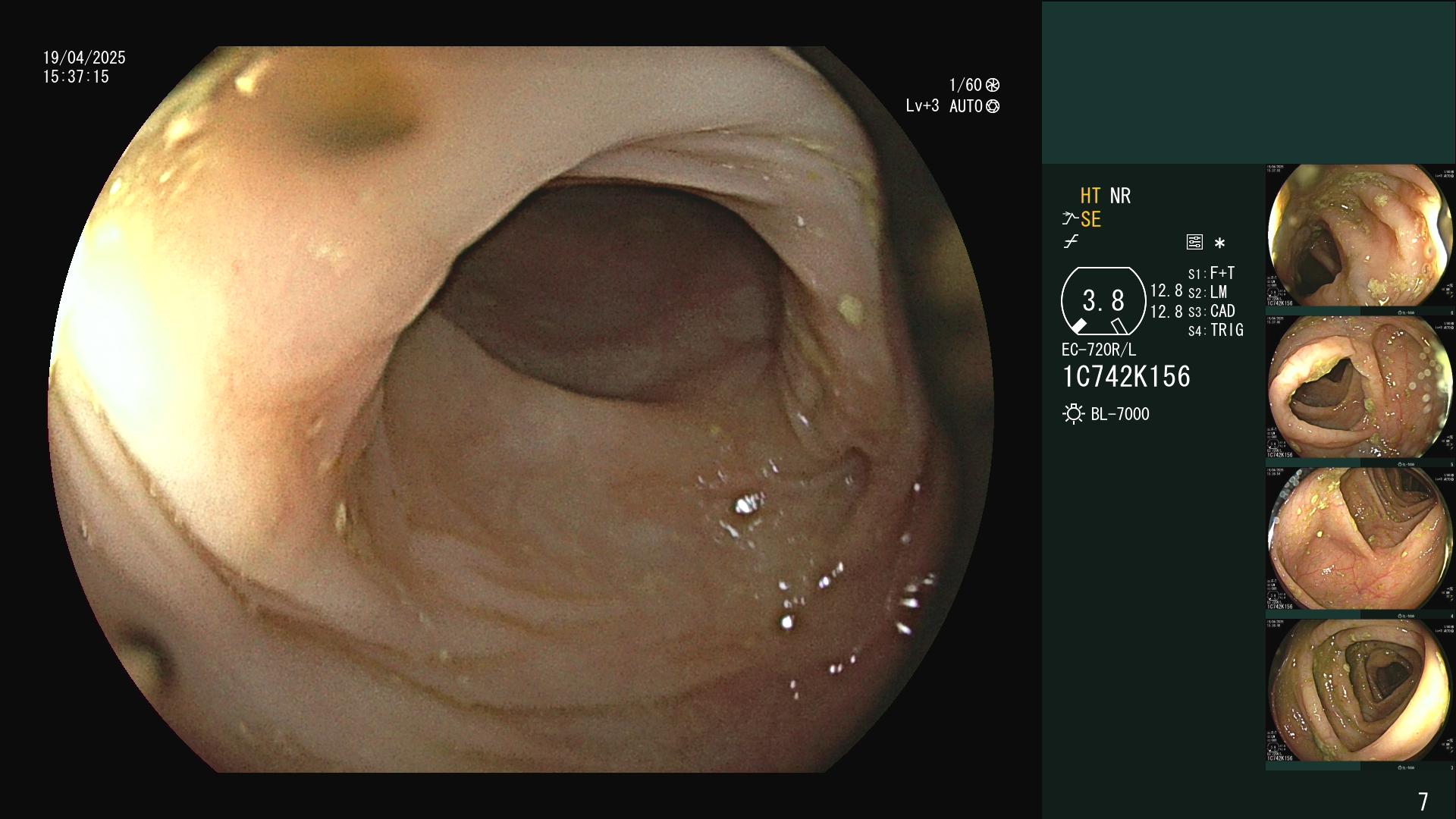Viewport: 1456px width, 819px height.
Task: Click the settings list icon above S1
Action: click(x=1194, y=243)
